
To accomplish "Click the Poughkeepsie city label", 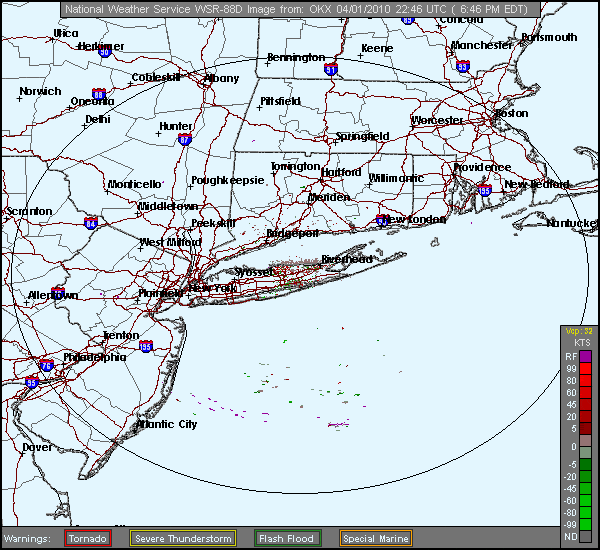I will coord(228,180).
